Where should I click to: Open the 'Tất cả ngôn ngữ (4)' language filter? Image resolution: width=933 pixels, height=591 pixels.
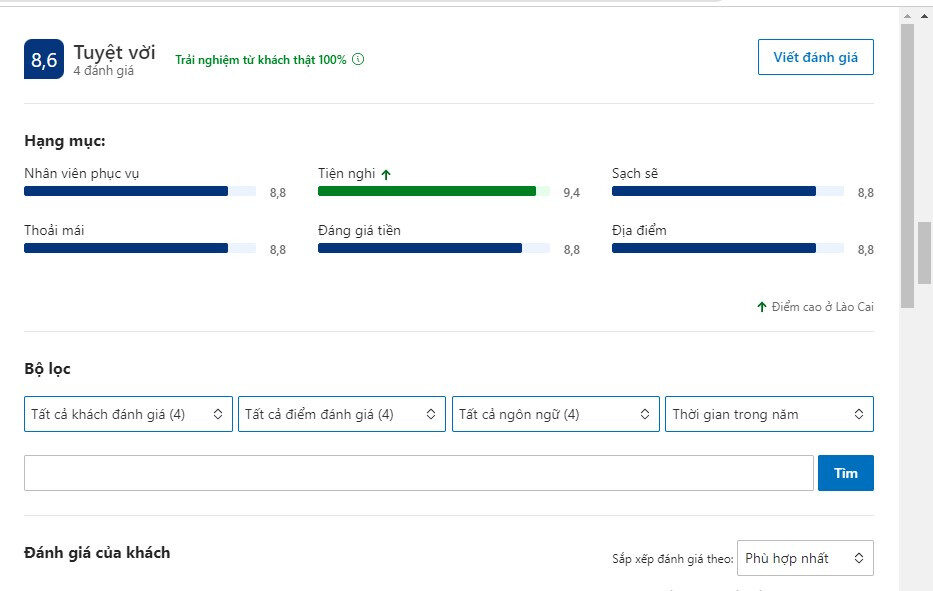555,414
